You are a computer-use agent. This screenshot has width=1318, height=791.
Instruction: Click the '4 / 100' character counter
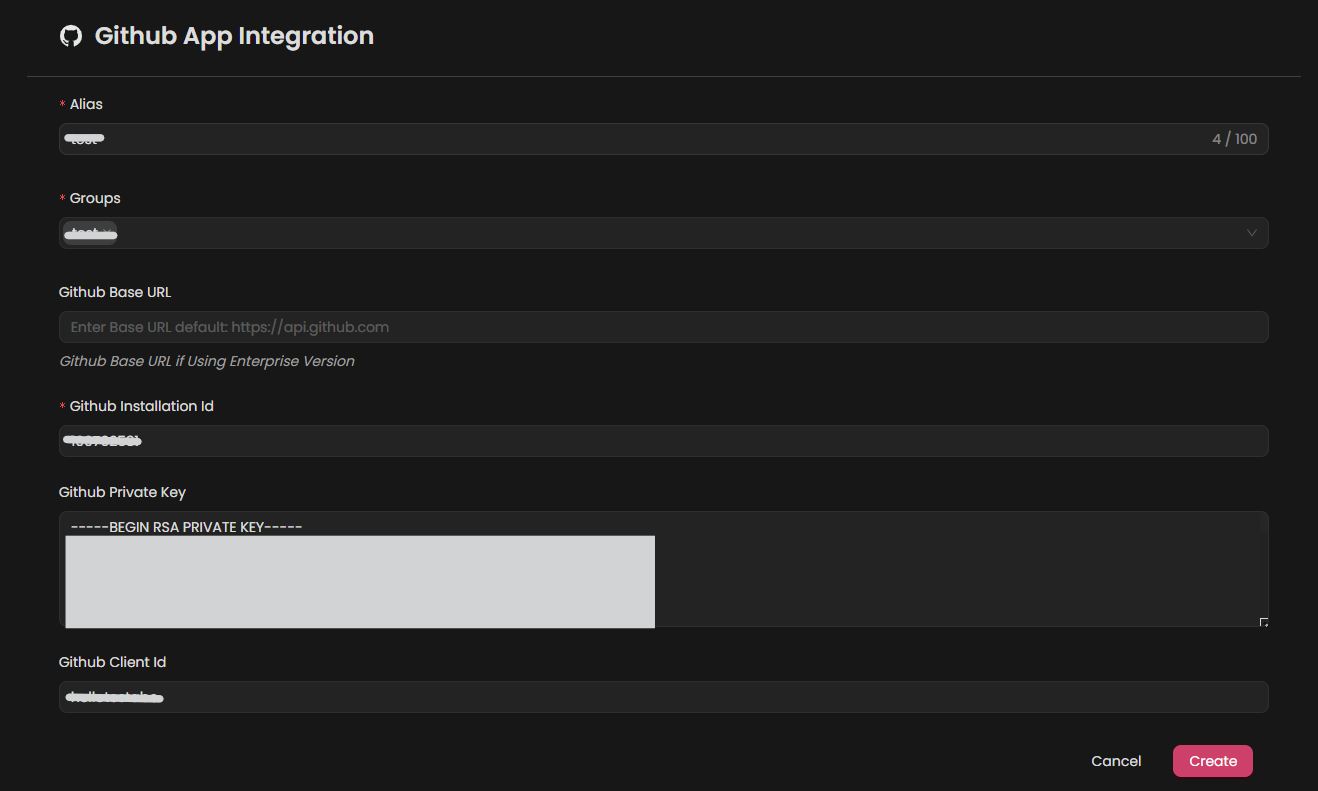(1234, 139)
